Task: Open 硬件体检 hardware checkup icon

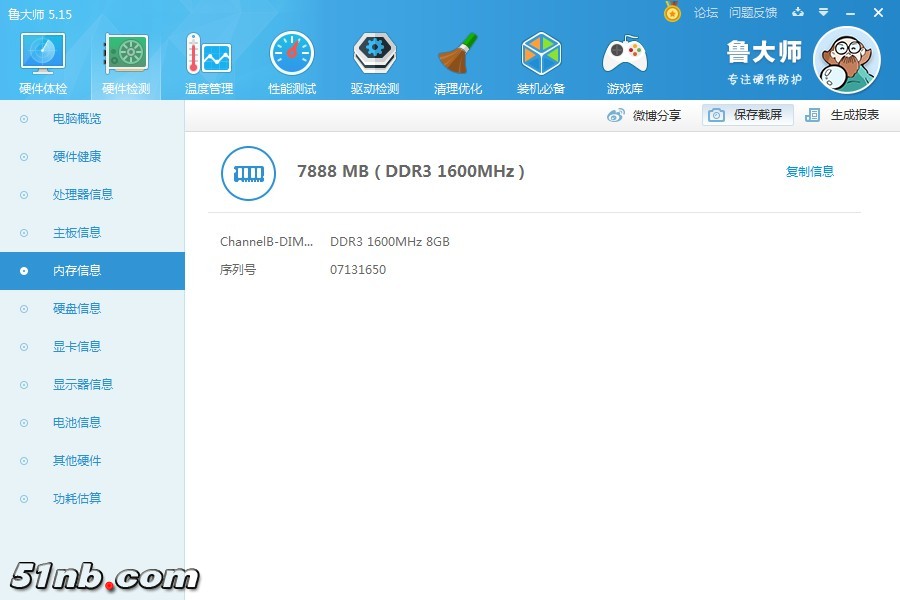Action: point(43,56)
